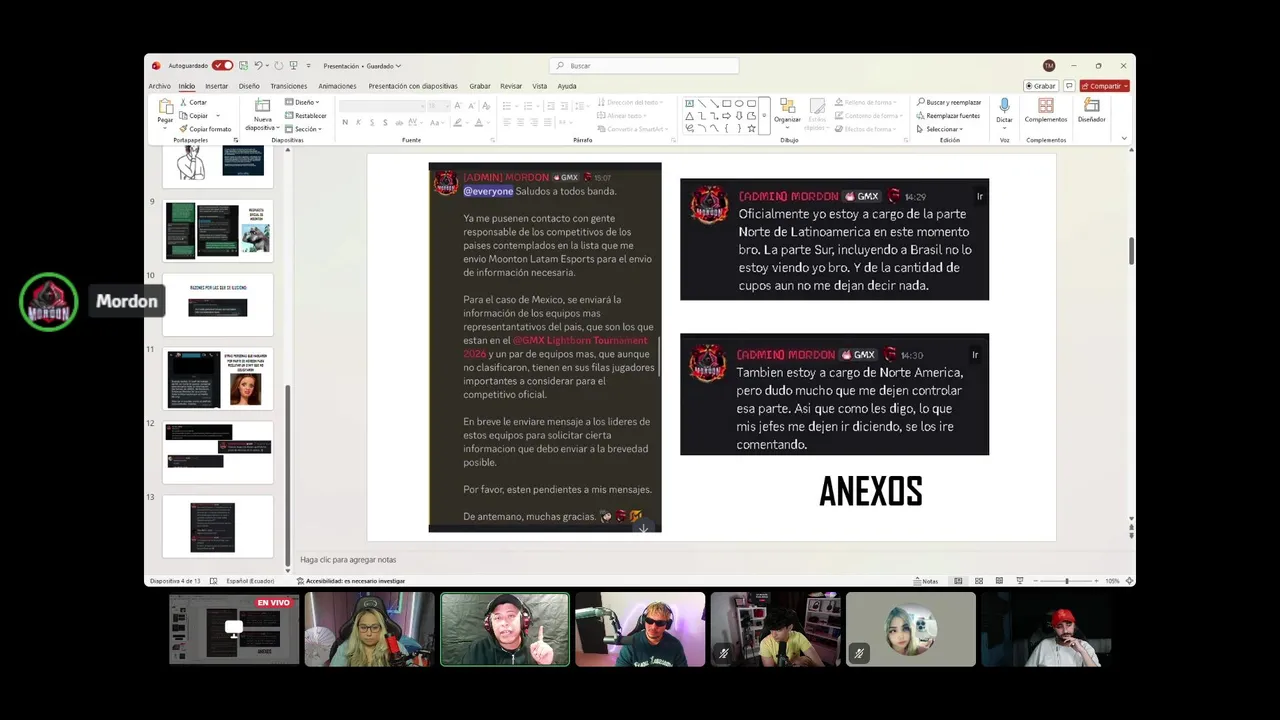
Task: Switch to the Revisar tab
Action: pos(511,86)
